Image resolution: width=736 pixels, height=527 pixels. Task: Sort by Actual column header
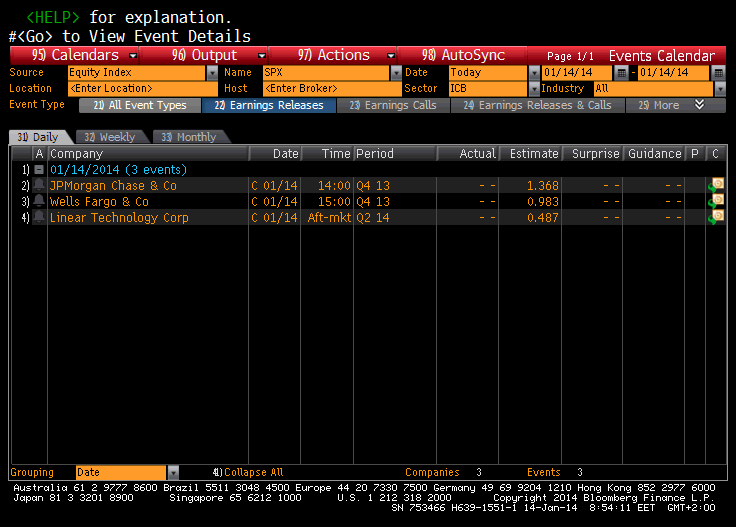pyautogui.click(x=468, y=153)
